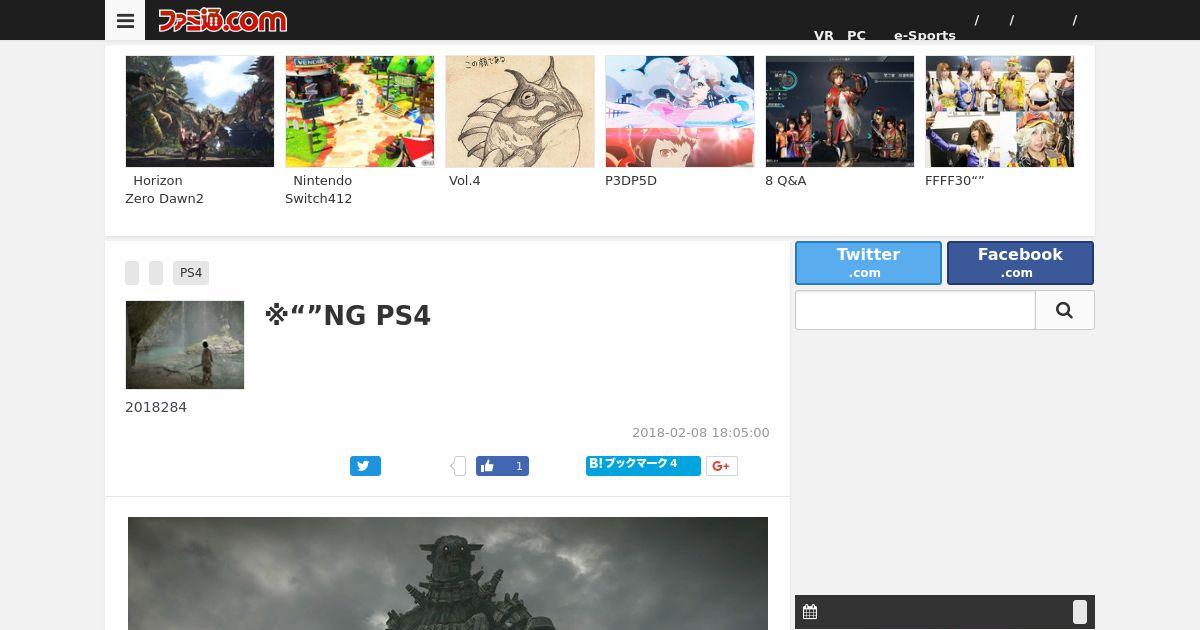Viewport: 1200px width, 630px height.
Task: Open the article thumbnail beside the headline
Action: [x=185, y=345]
